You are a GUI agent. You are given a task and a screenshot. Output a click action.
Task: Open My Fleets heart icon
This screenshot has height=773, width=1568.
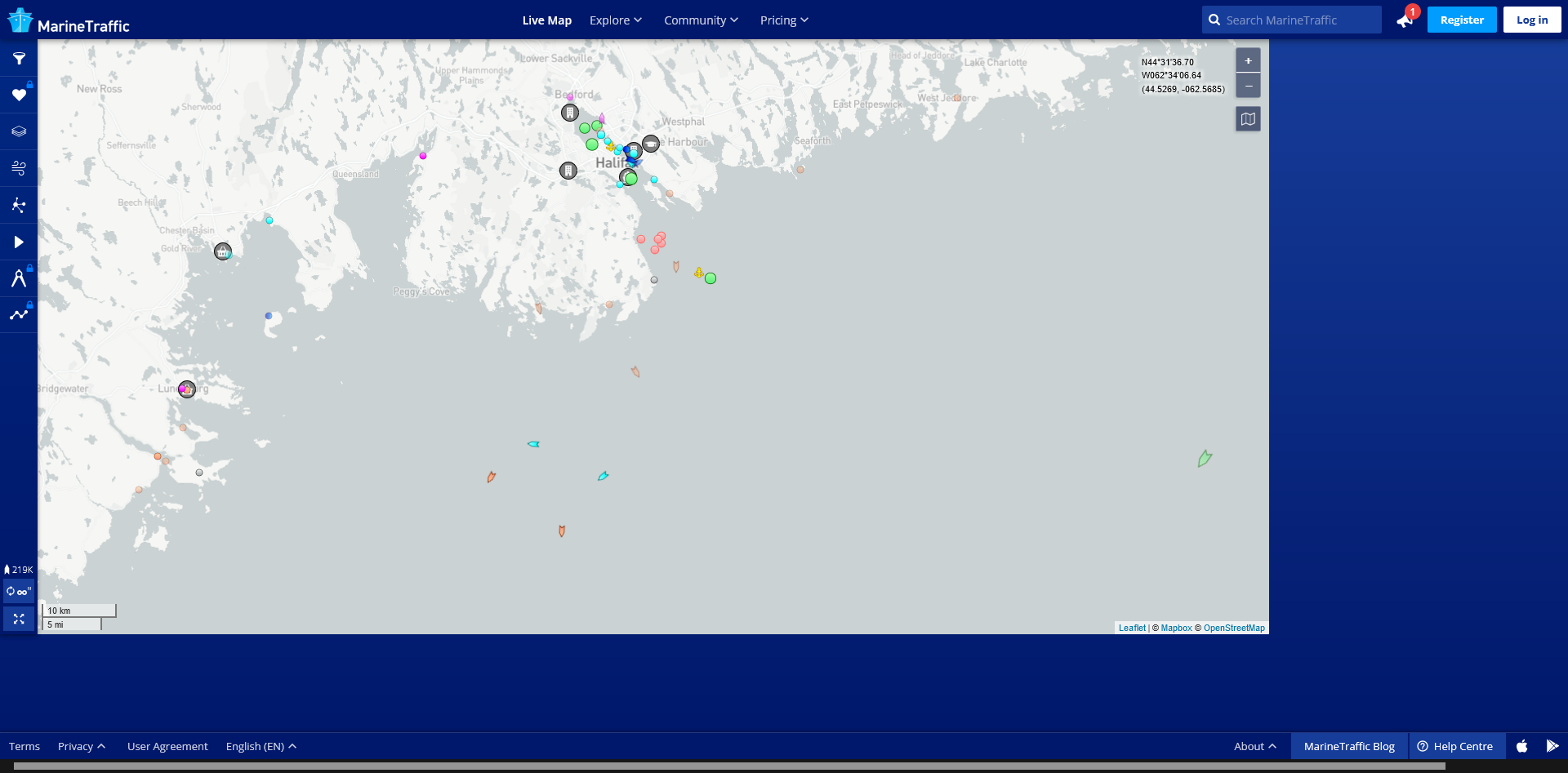click(x=19, y=95)
